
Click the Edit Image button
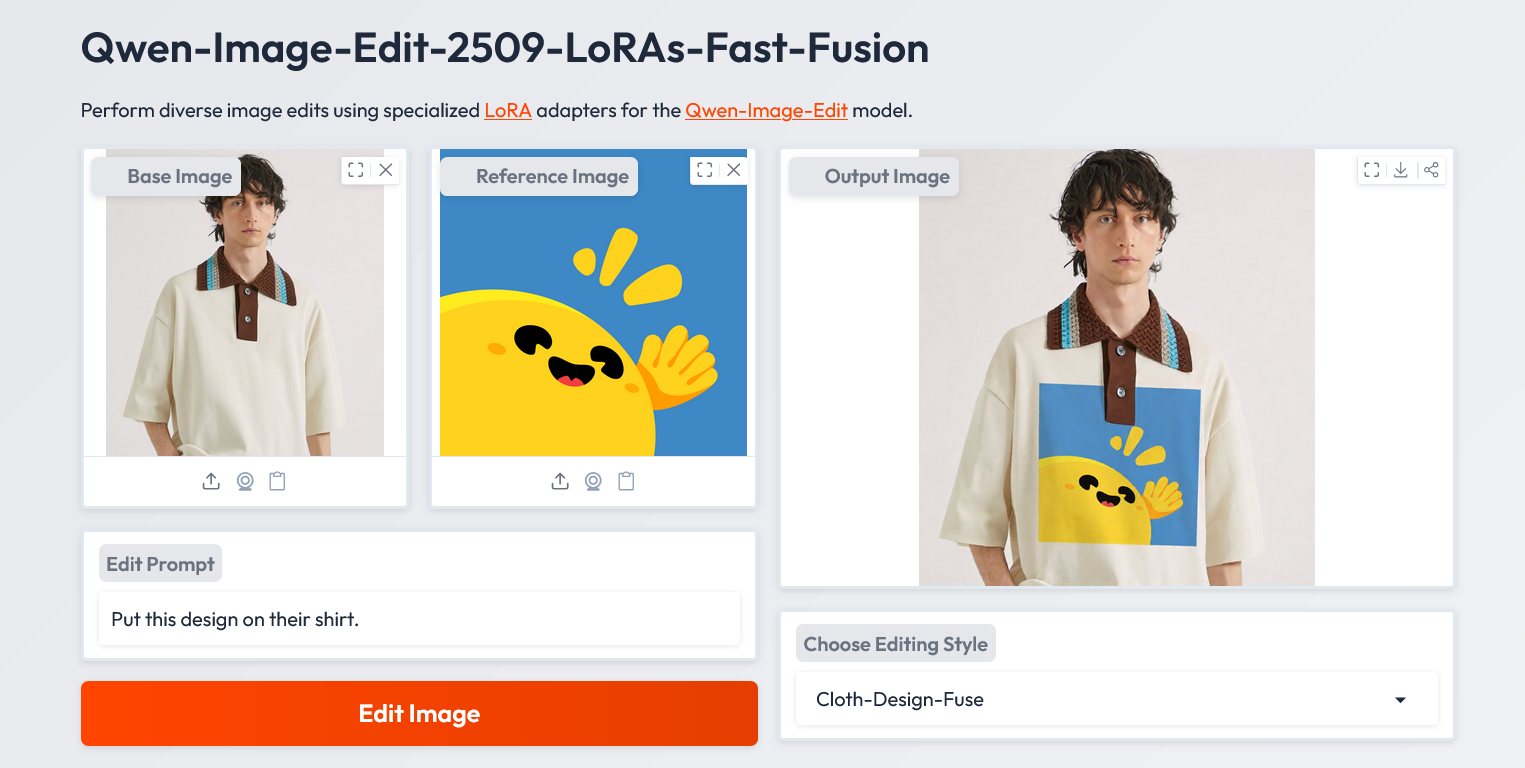419,714
